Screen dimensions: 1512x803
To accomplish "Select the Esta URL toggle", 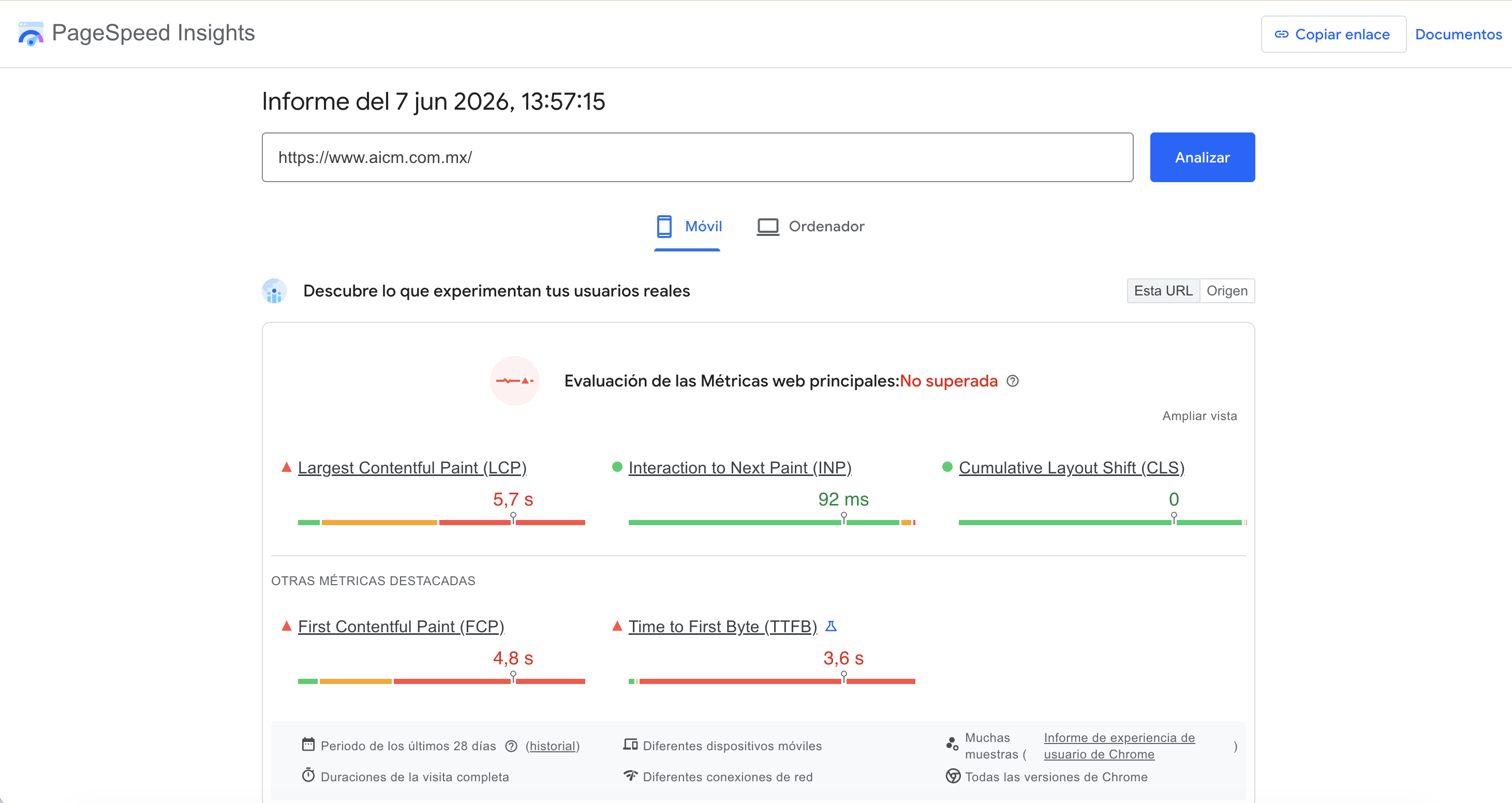I will (1163, 291).
